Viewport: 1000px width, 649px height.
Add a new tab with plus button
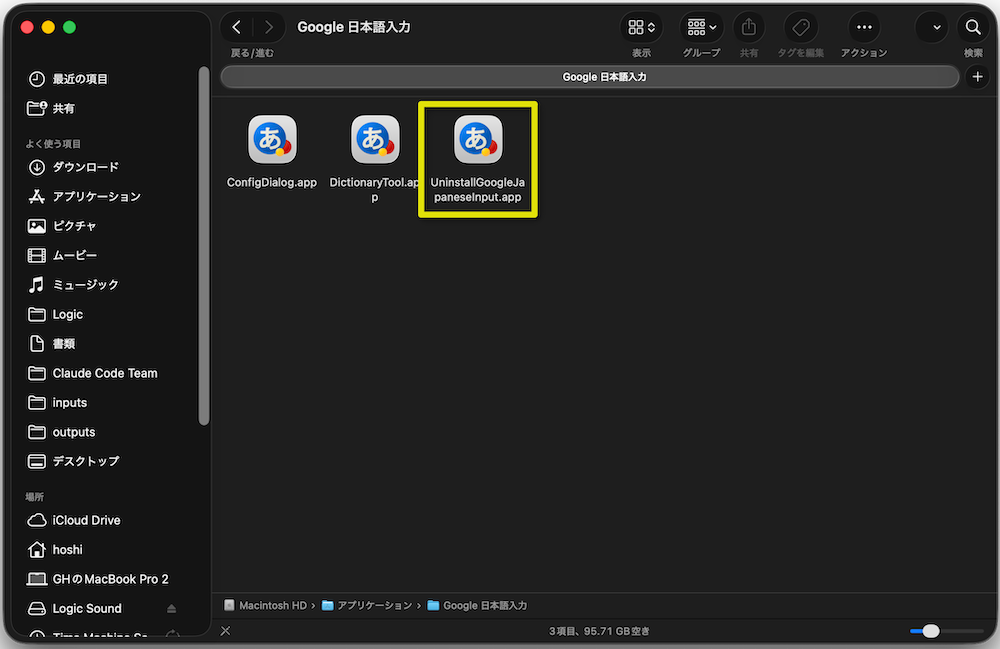click(x=977, y=77)
